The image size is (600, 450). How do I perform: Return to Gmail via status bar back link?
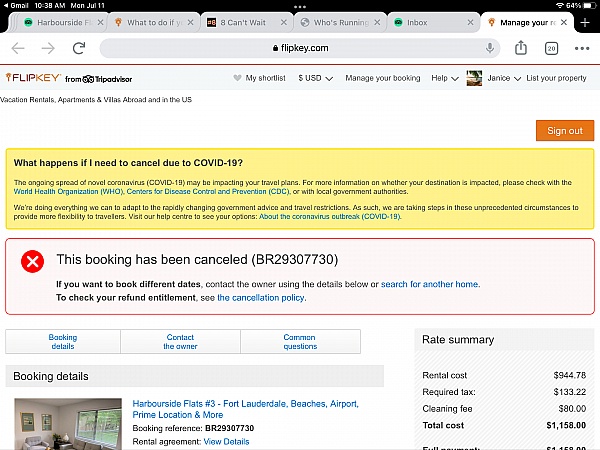point(16,5)
